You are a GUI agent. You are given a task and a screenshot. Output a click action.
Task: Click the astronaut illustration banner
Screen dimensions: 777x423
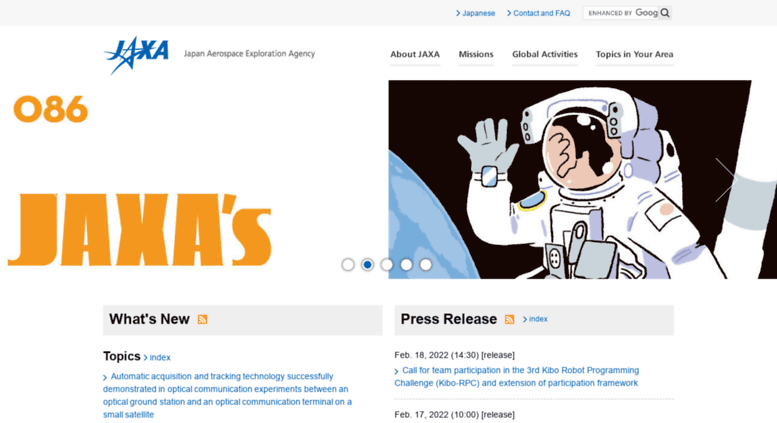pyautogui.click(x=570, y=180)
